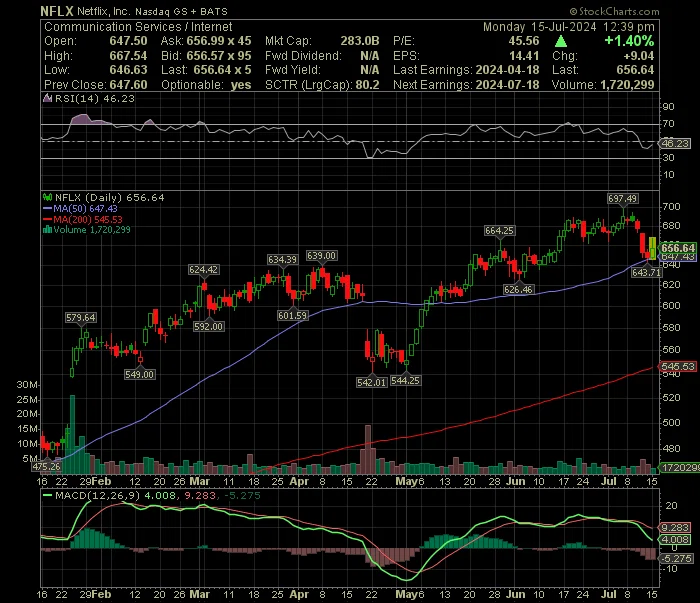Screen dimensions: 700x603
Task: Click the EPS 14.41 value
Action: coord(524,56)
